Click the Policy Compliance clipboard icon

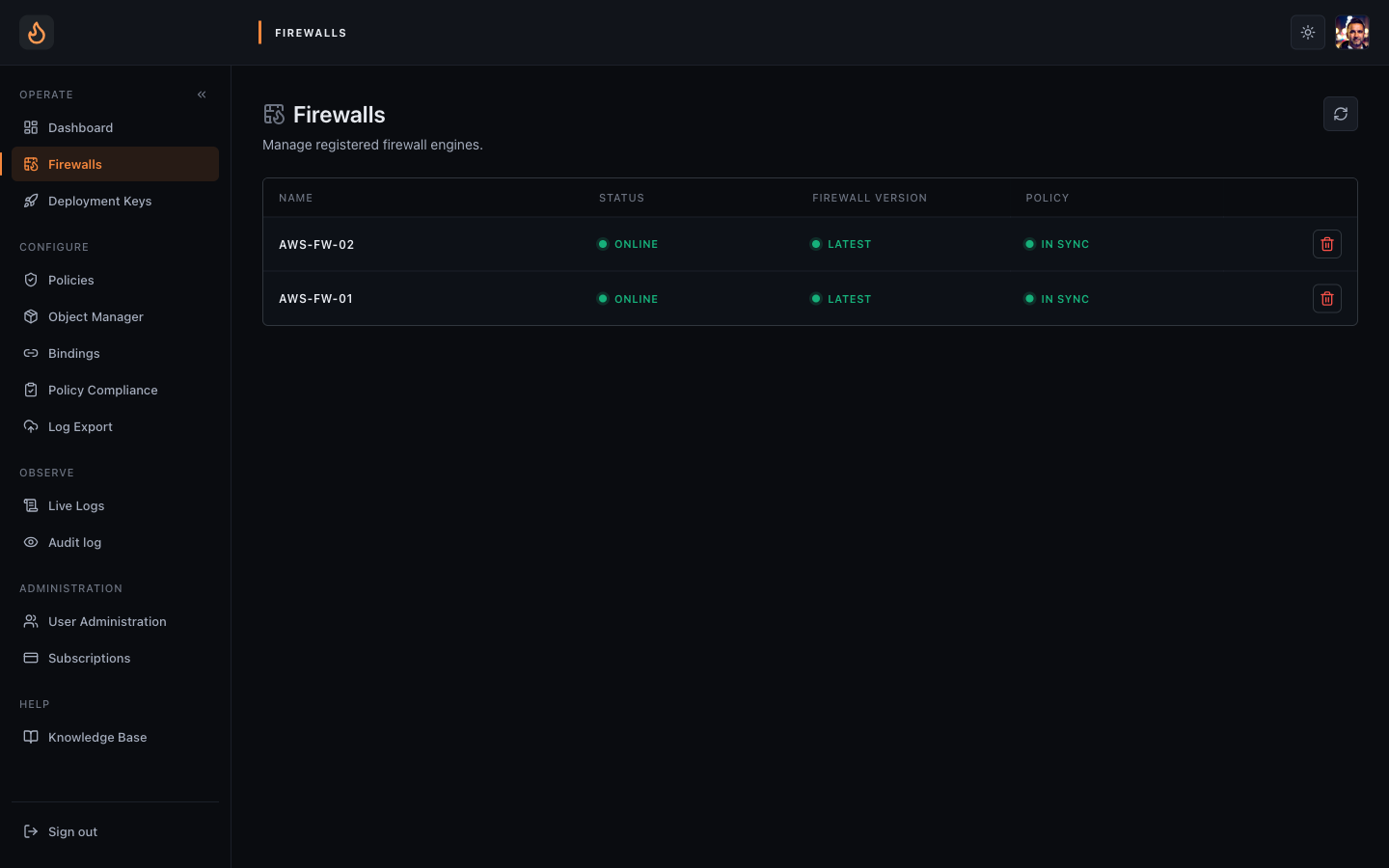[31, 390]
